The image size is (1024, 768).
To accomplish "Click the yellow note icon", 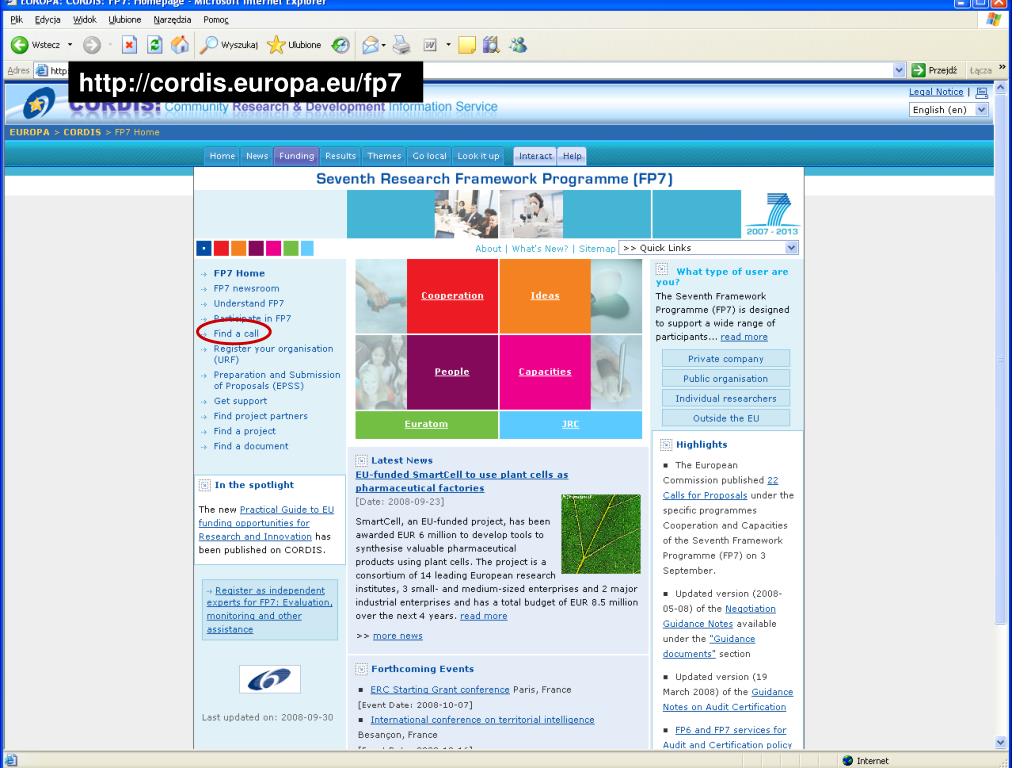I will (x=466, y=44).
